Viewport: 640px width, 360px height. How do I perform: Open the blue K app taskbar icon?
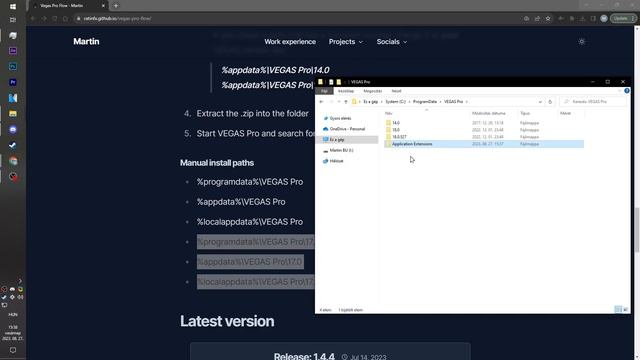click(x=13, y=98)
